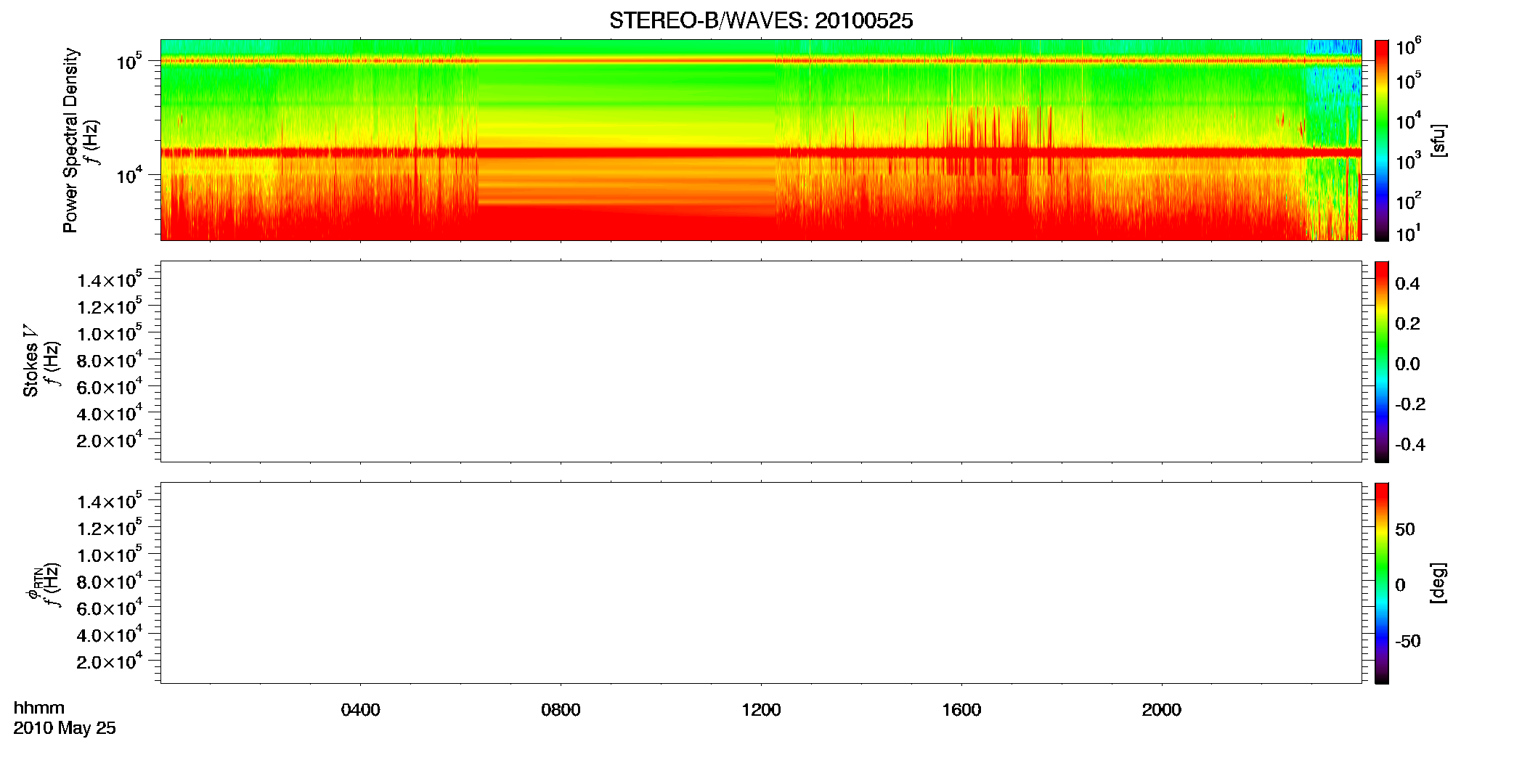Click the 1200 time tick label
Viewport: 1522px width, 784px height.
(761, 710)
